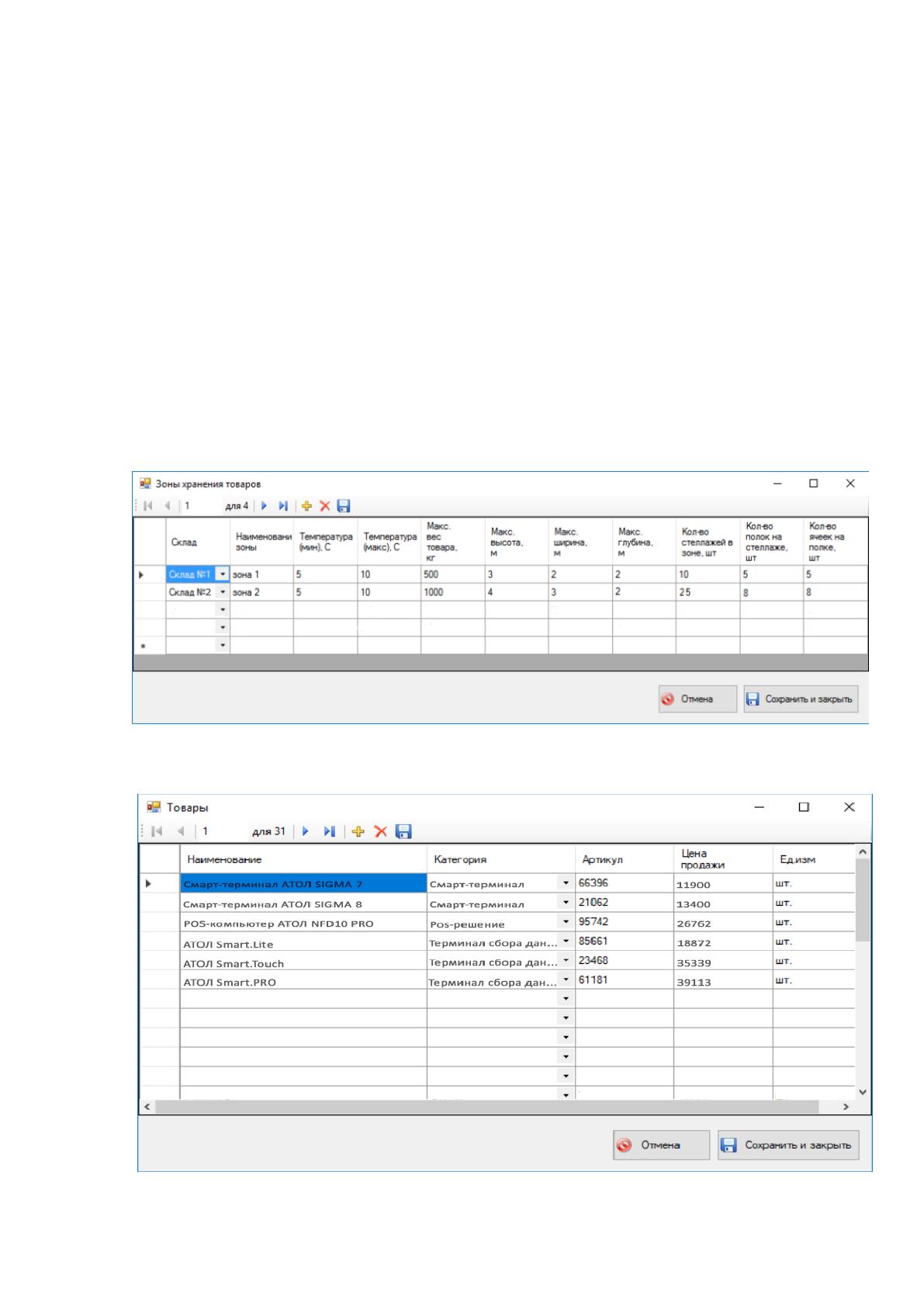
Task: Select cell зона 1
Action: click(261, 575)
